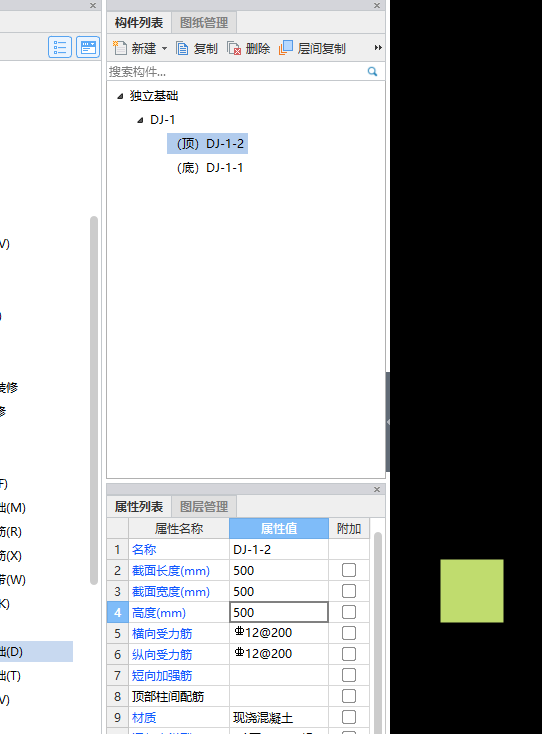
Task: Select the (顶) DJ-1-2 tree item
Action: [x=207, y=143]
